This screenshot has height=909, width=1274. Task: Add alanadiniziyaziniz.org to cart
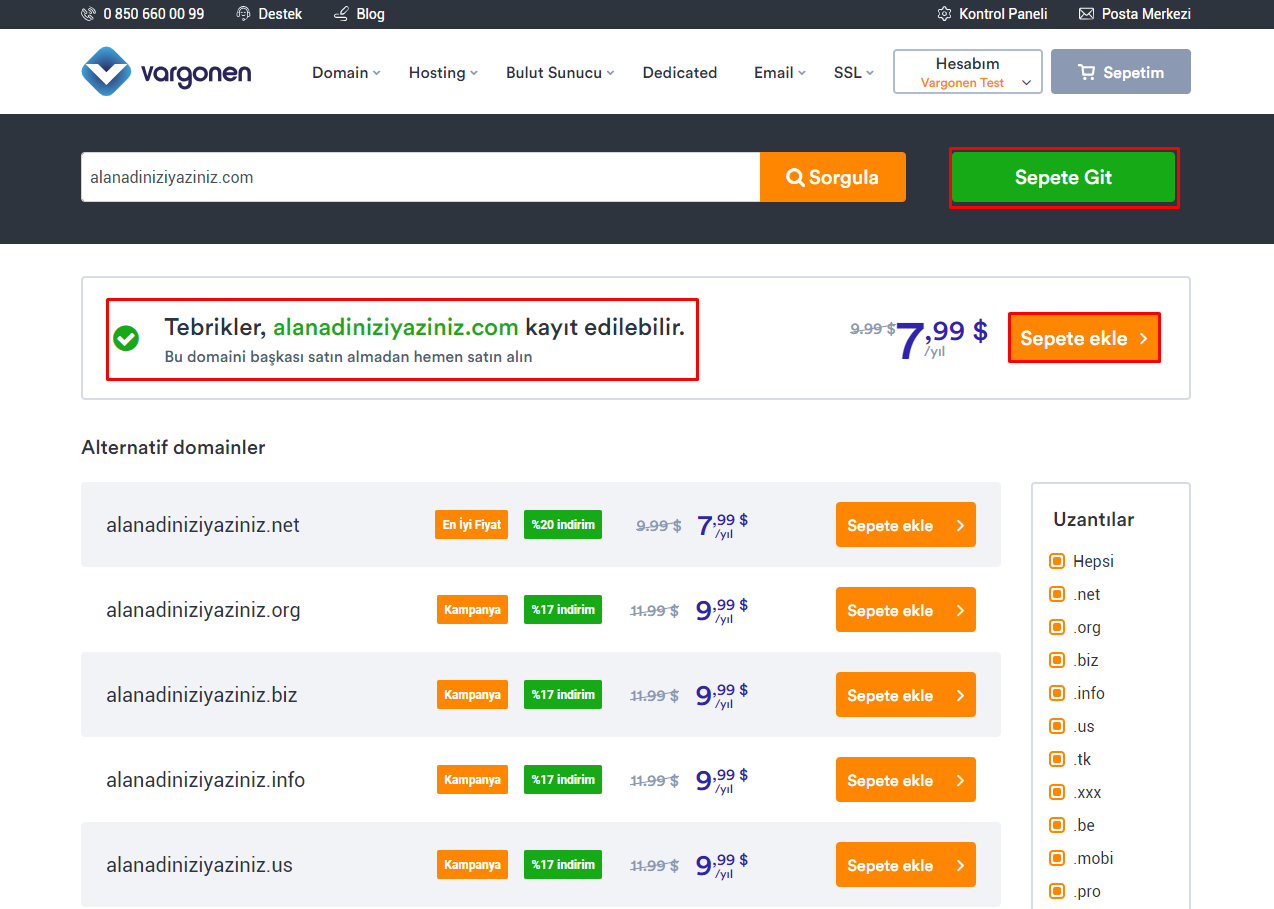(x=906, y=610)
